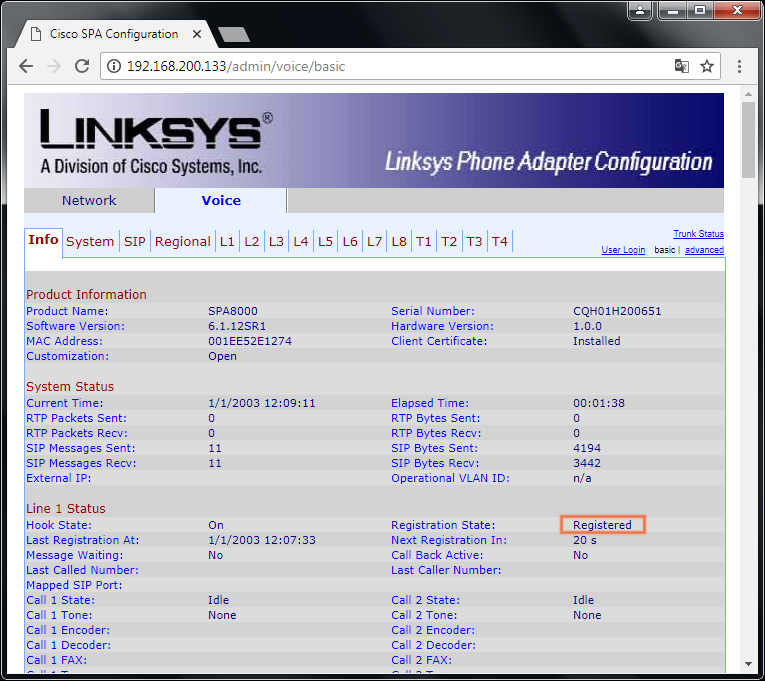Screen dimensions: 765x681
Task: Open the Info sub-tab
Action: tap(43, 240)
